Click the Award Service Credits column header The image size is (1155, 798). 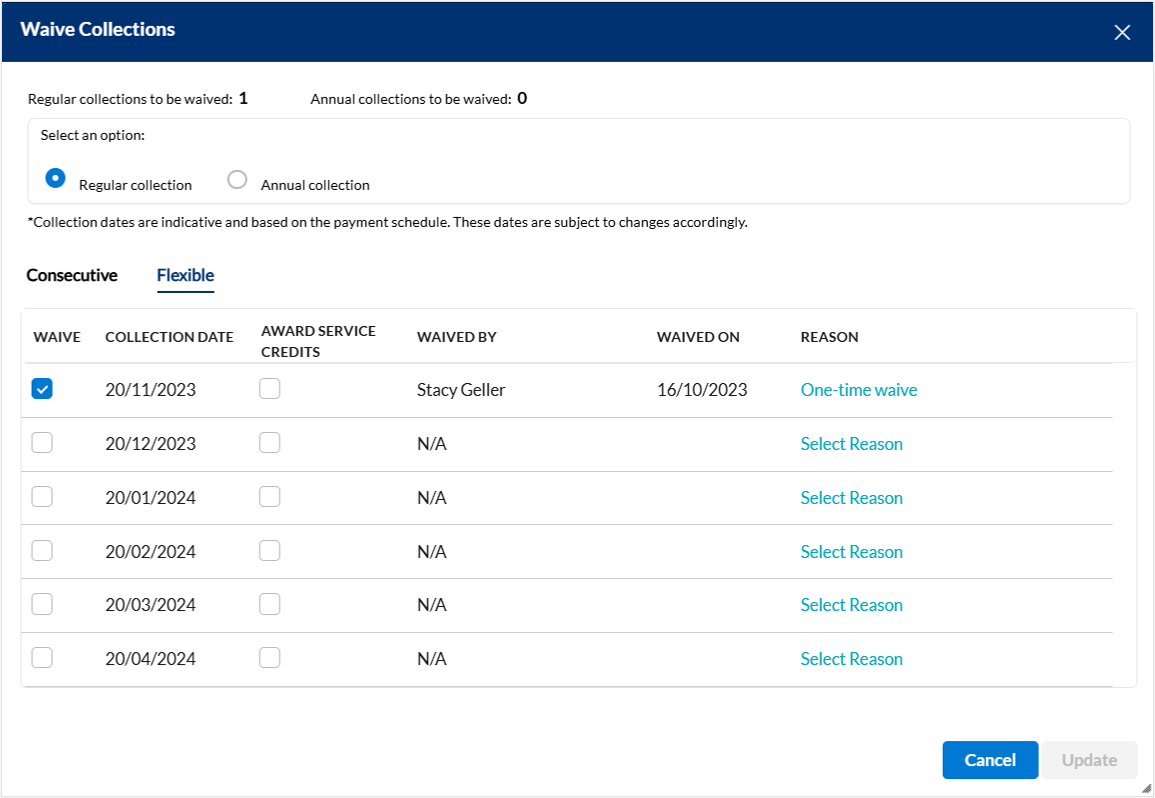point(318,341)
